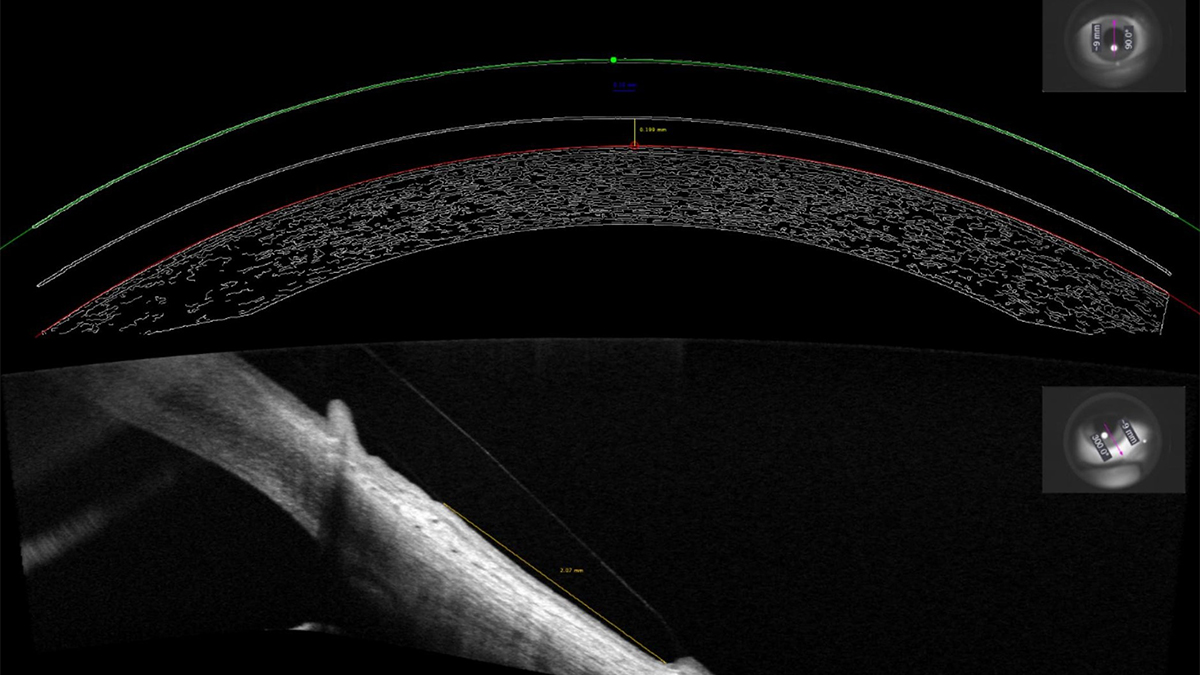The image size is (1200, 675).
Task: Click the 90.0° angle label
Action: [1130, 38]
